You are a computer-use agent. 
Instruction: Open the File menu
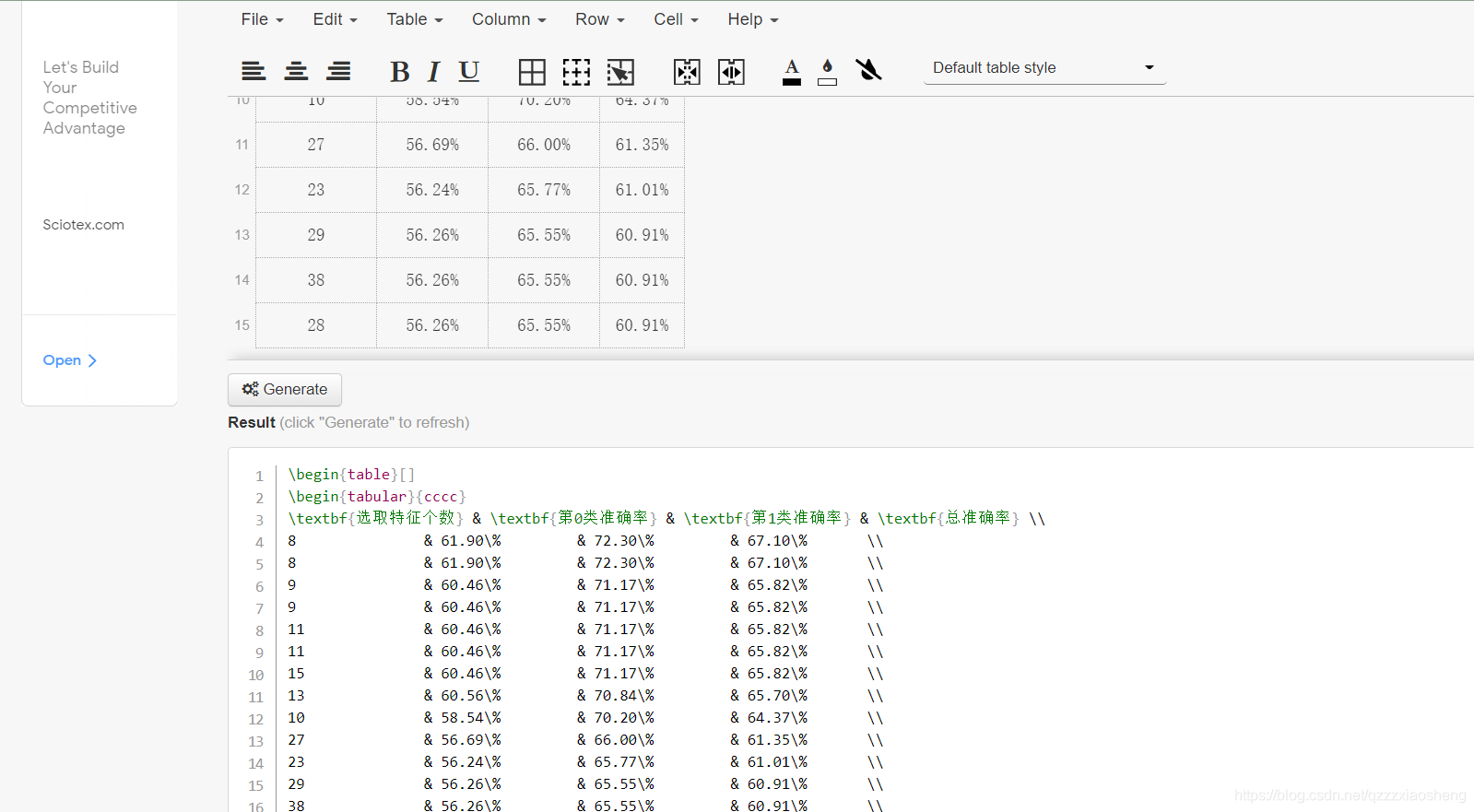(x=262, y=19)
